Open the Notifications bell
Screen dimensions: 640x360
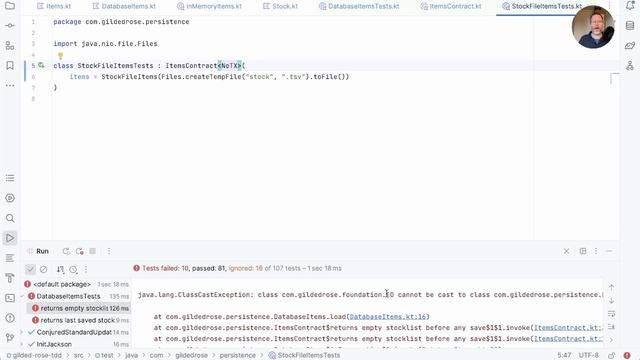pyautogui.click(x=630, y=6)
